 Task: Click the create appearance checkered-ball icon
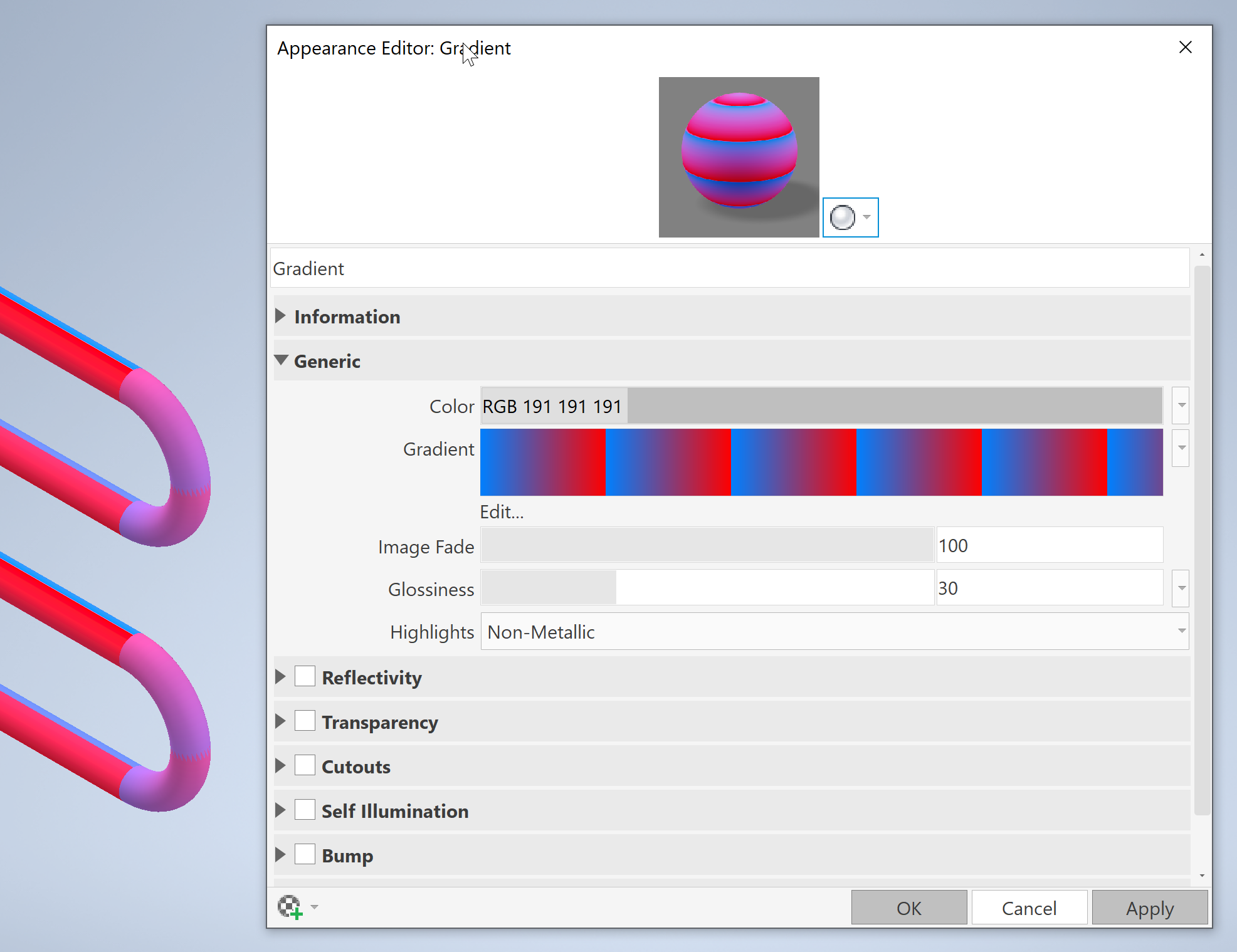(290, 906)
